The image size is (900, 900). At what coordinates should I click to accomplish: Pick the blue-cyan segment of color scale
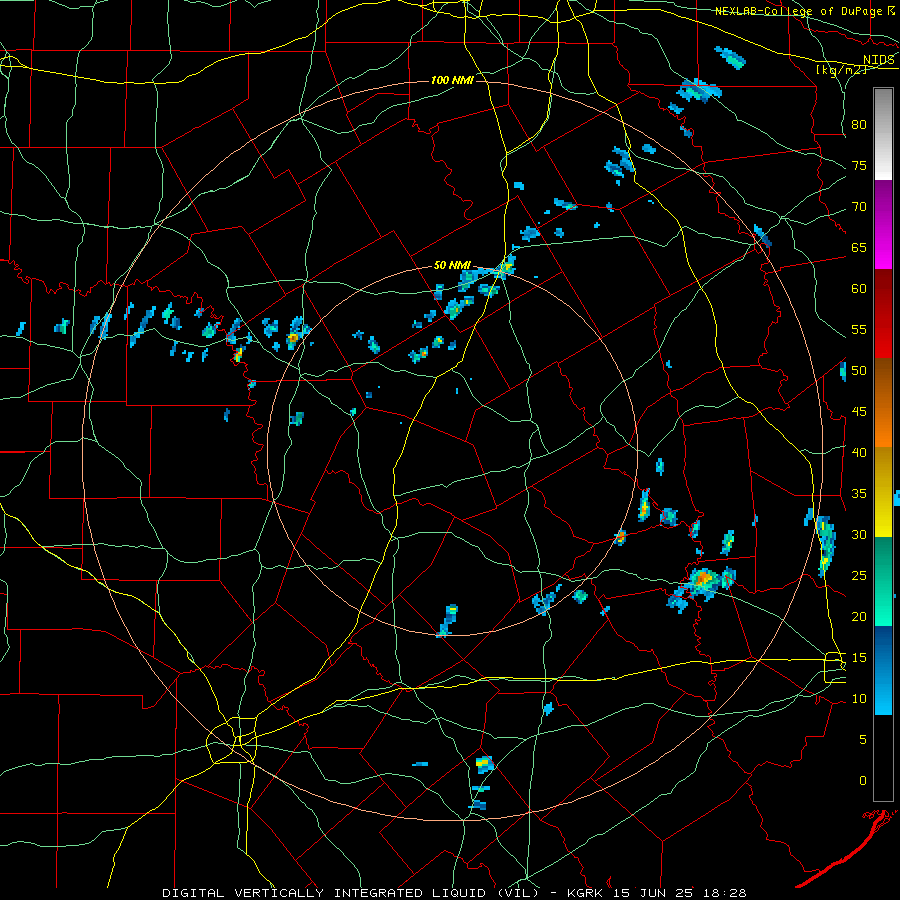click(883, 670)
